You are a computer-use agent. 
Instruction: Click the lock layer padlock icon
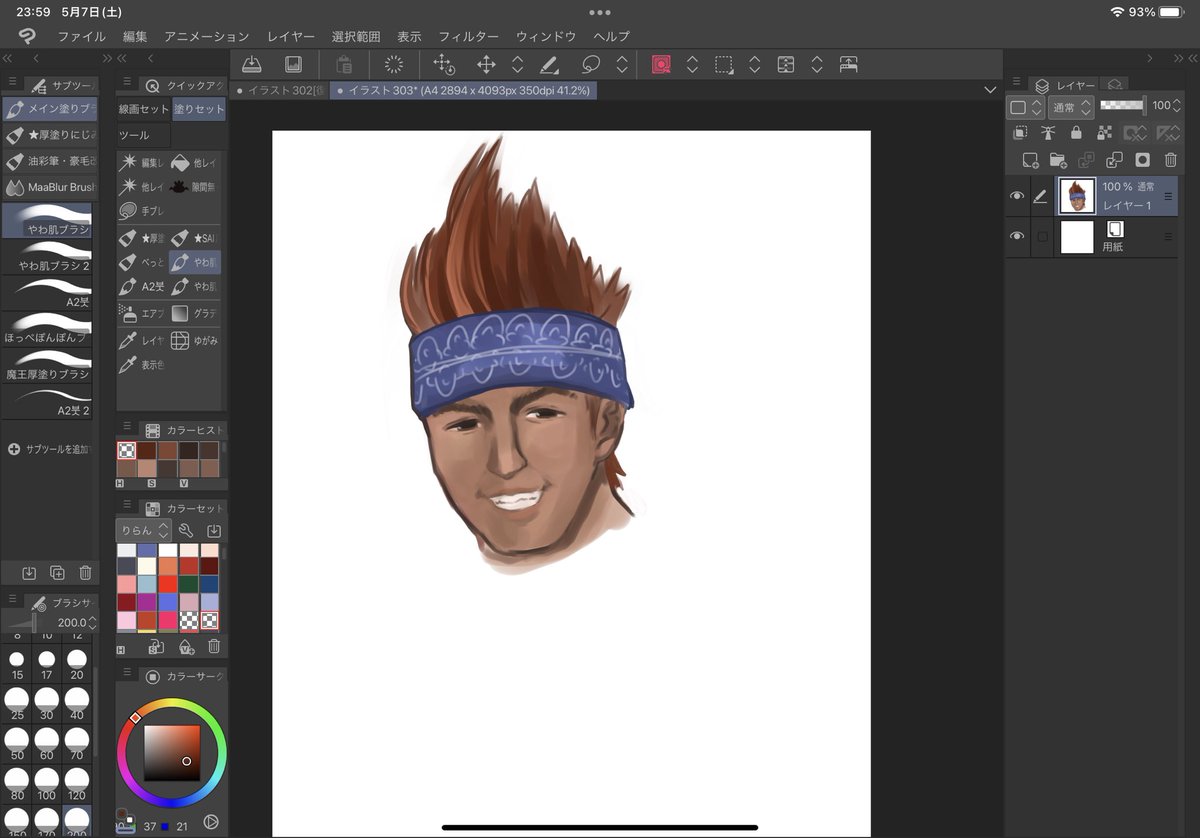click(1076, 133)
